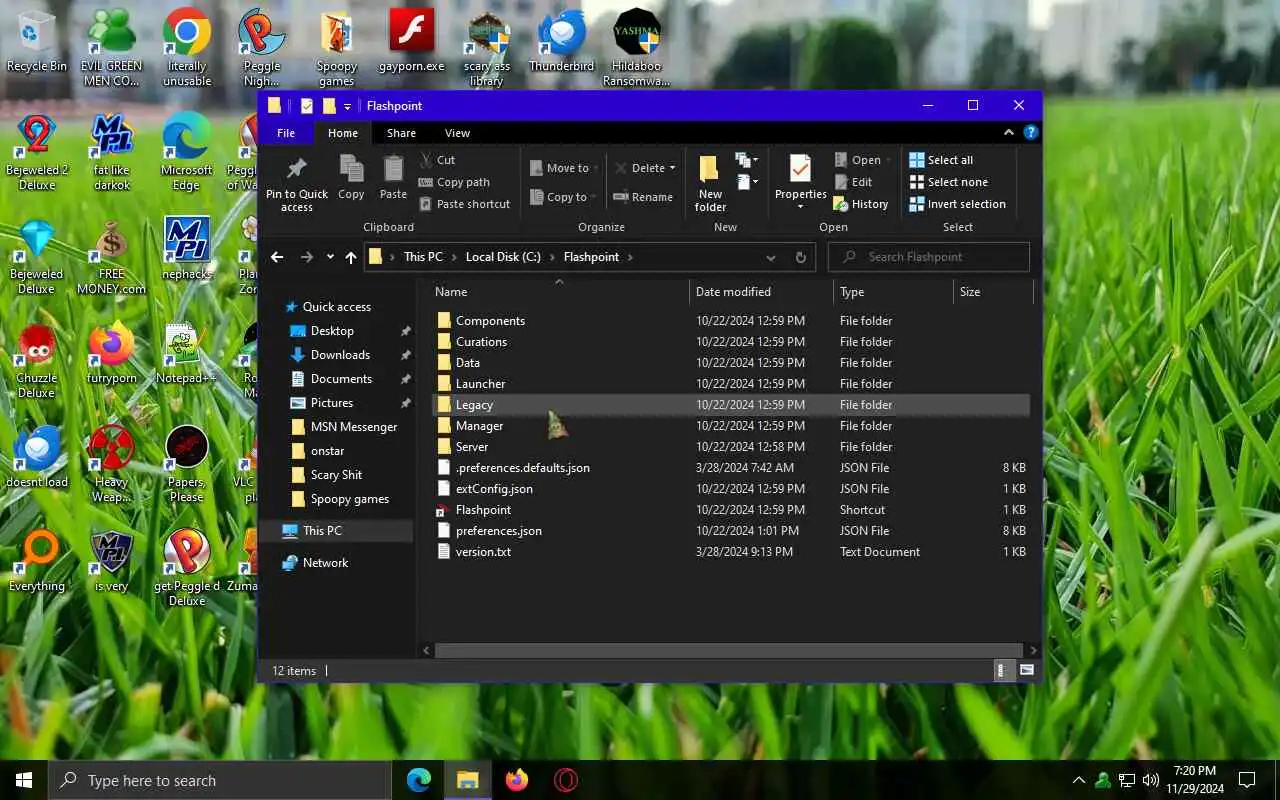Click Copy path in ribbon

coord(454,182)
